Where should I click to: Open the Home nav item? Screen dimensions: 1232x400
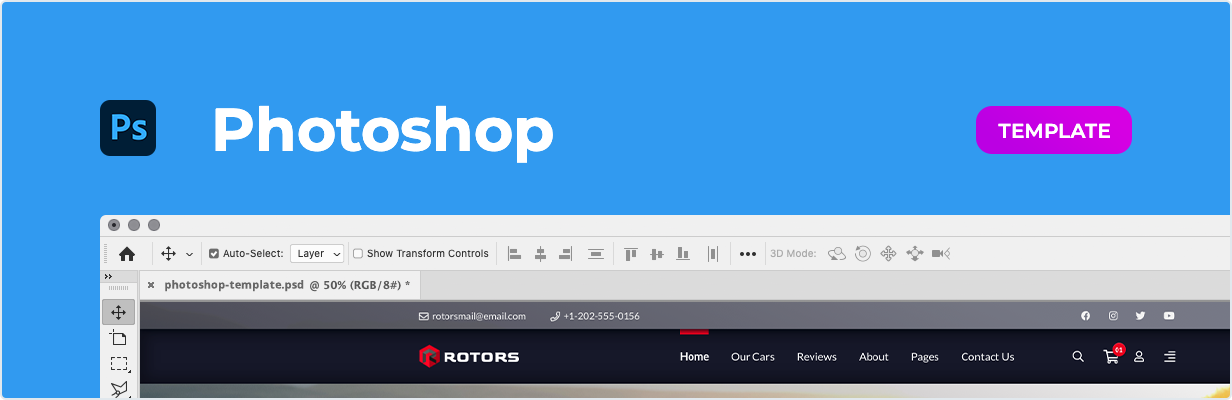(694, 357)
